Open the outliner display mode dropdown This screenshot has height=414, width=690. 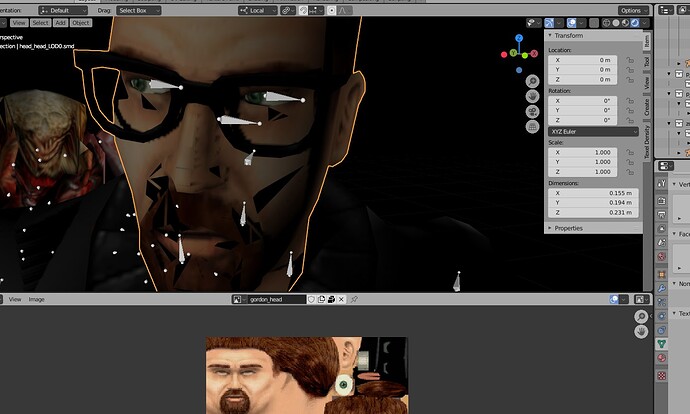pyautogui.click(x=665, y=10)
